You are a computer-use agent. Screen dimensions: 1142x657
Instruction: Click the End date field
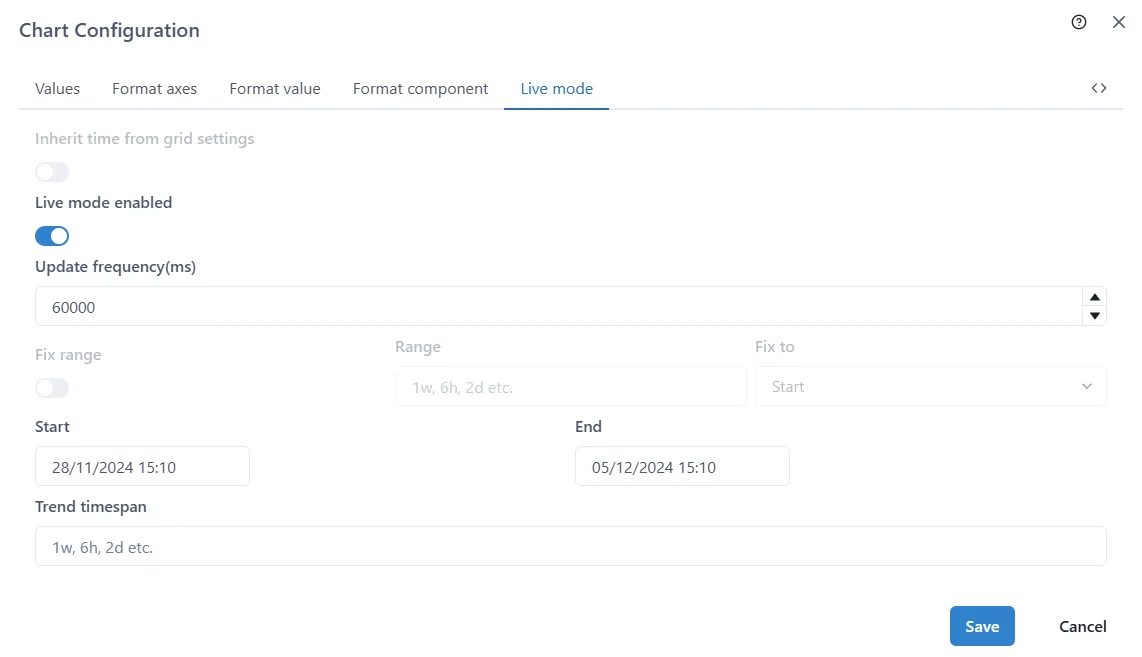point(682,466)
